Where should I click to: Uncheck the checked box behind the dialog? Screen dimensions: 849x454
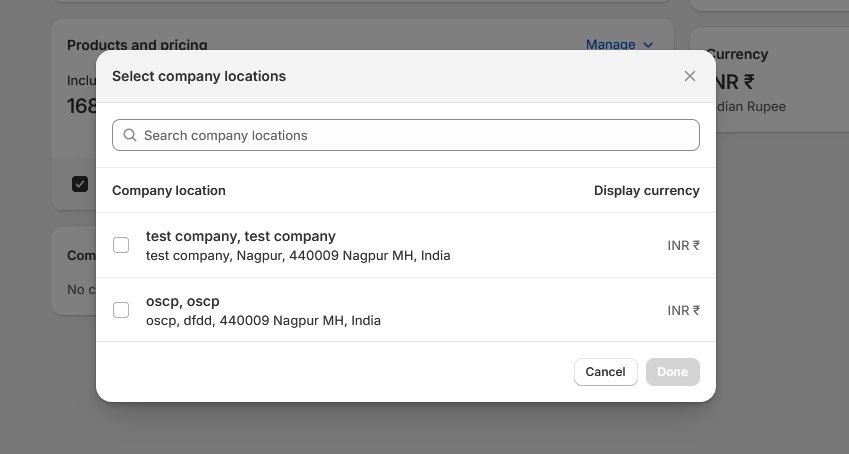pos(80,184)
